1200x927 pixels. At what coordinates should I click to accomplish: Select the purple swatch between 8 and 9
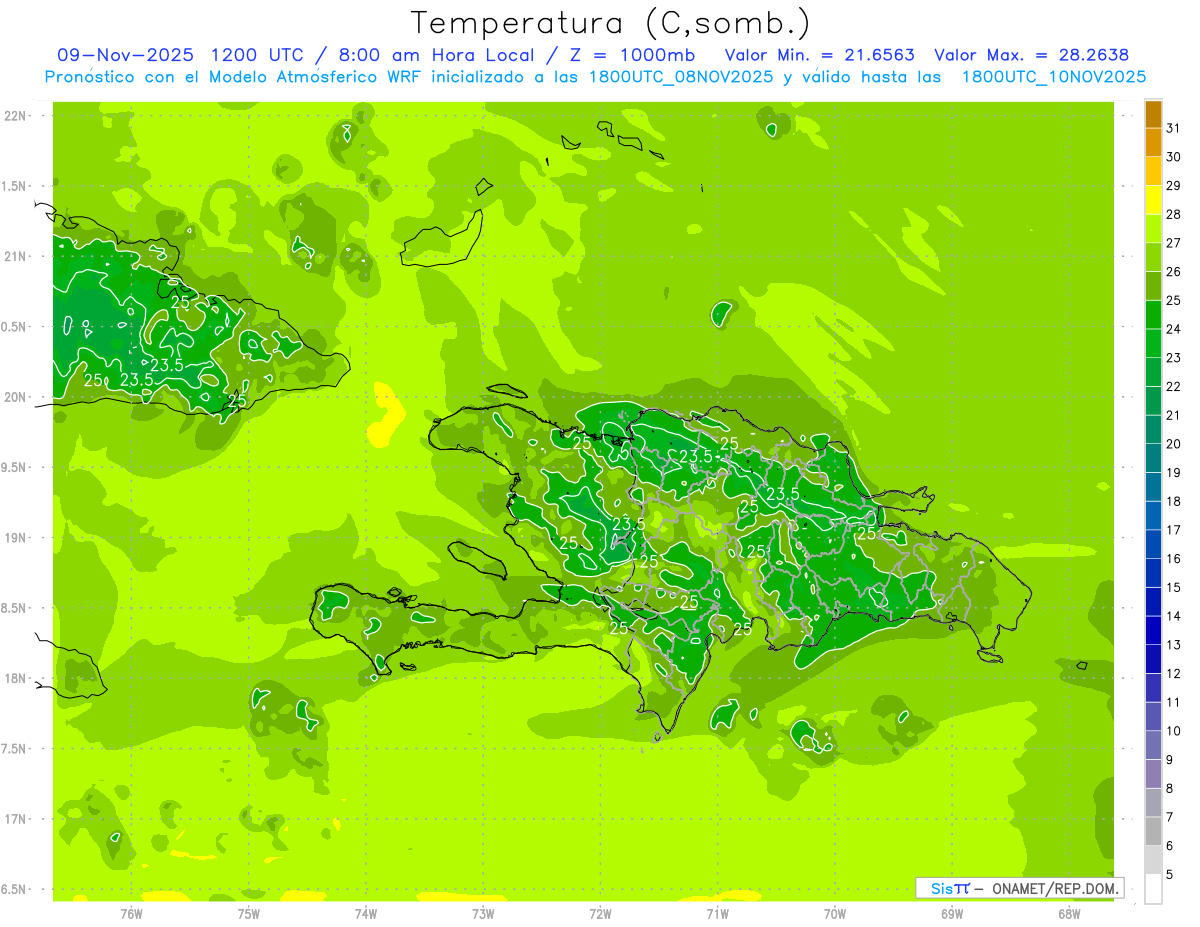1153,774
